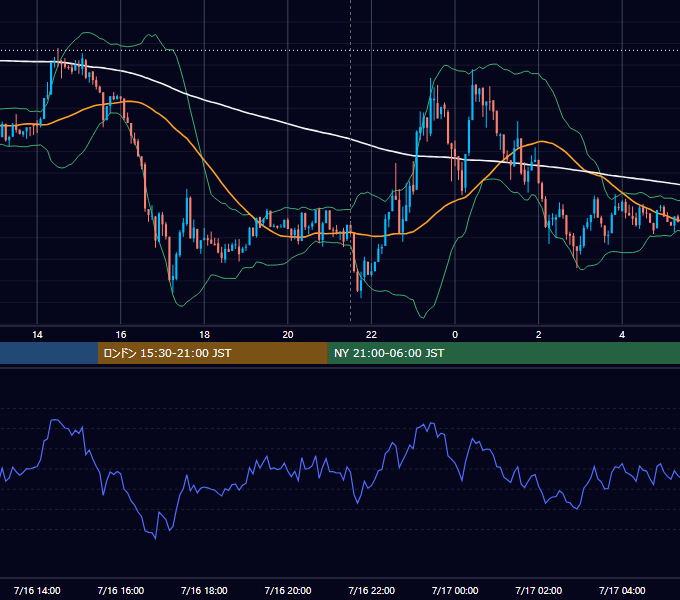Click the hour 20 axis label
The width and height of the screenshot is (680, 600).
point(288,335)
